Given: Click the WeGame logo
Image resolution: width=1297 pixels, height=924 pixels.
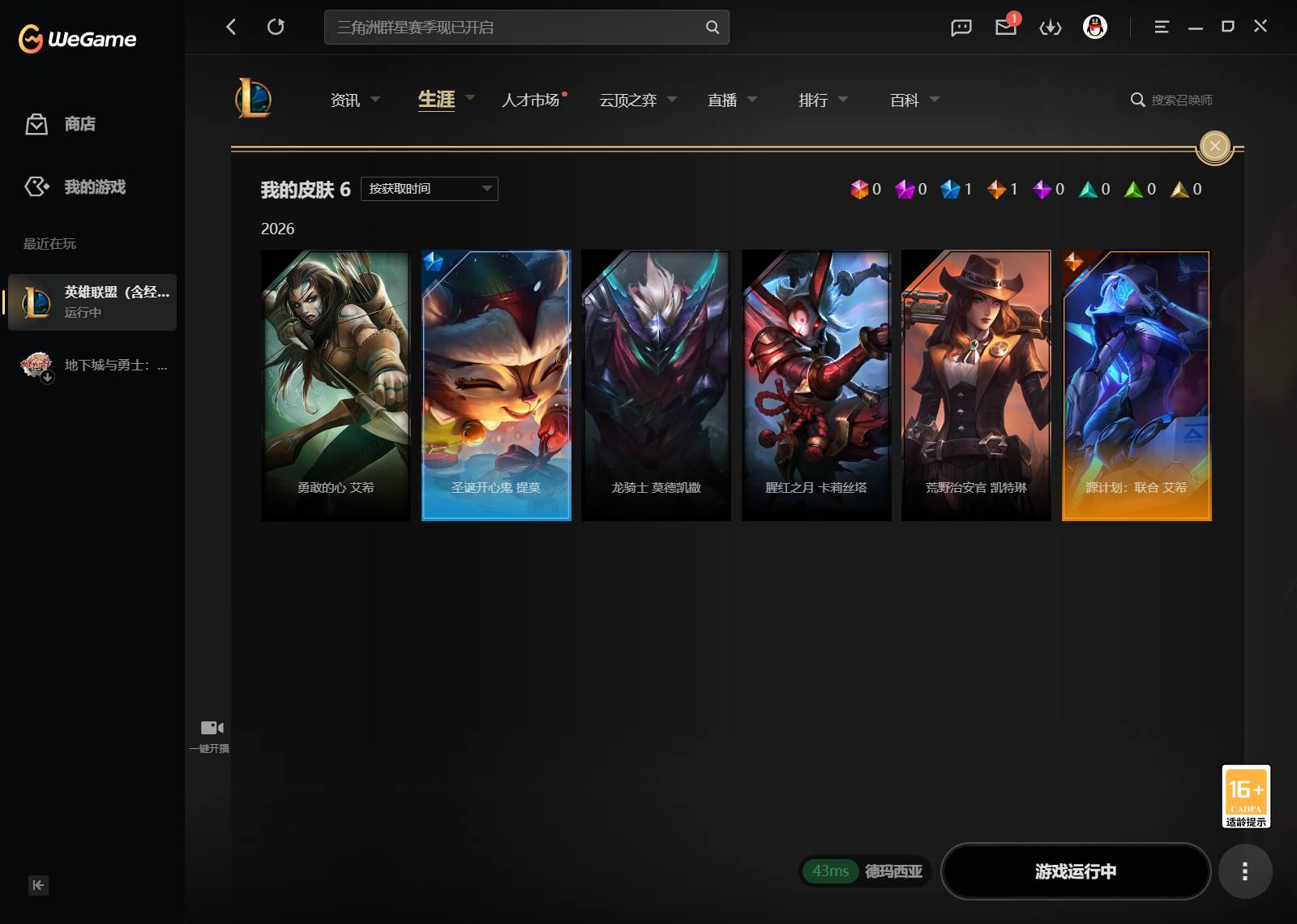Looking at the screenshot, I should (78, 38).
